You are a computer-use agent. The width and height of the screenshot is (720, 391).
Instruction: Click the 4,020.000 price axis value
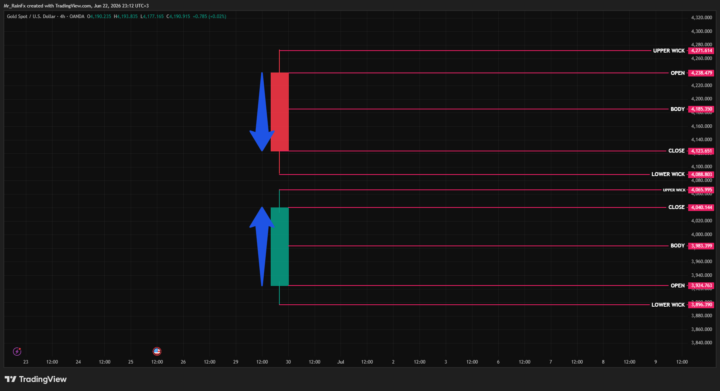pos(701,221)
